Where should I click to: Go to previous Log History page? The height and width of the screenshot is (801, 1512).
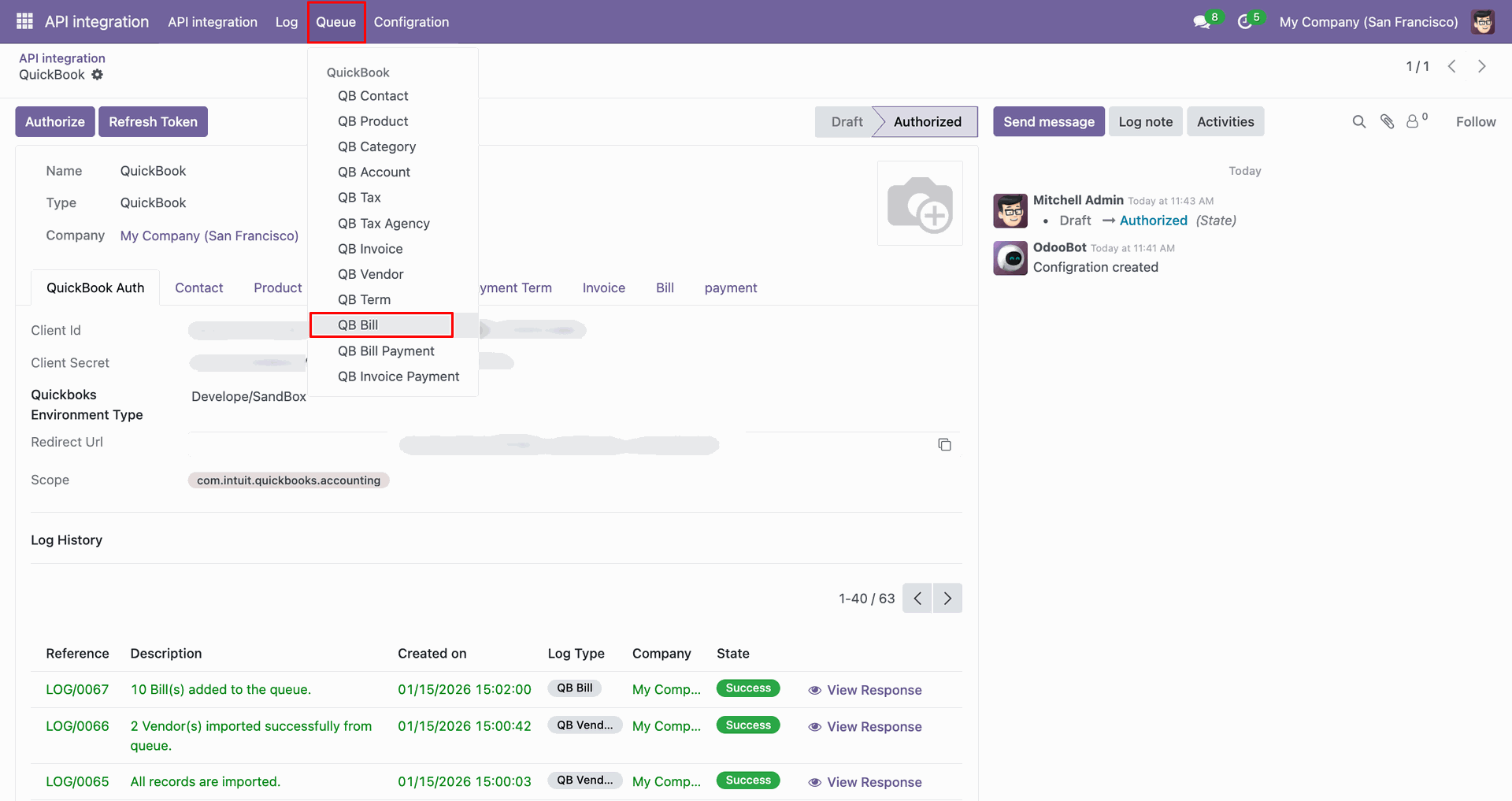(x=917, y=599)
